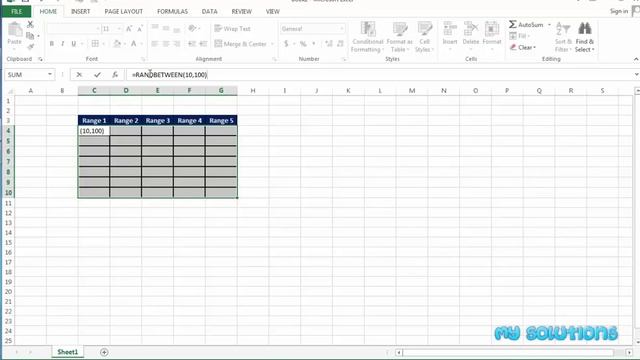
Task: Open Sort & Filter menu
Action: point(563,37)
